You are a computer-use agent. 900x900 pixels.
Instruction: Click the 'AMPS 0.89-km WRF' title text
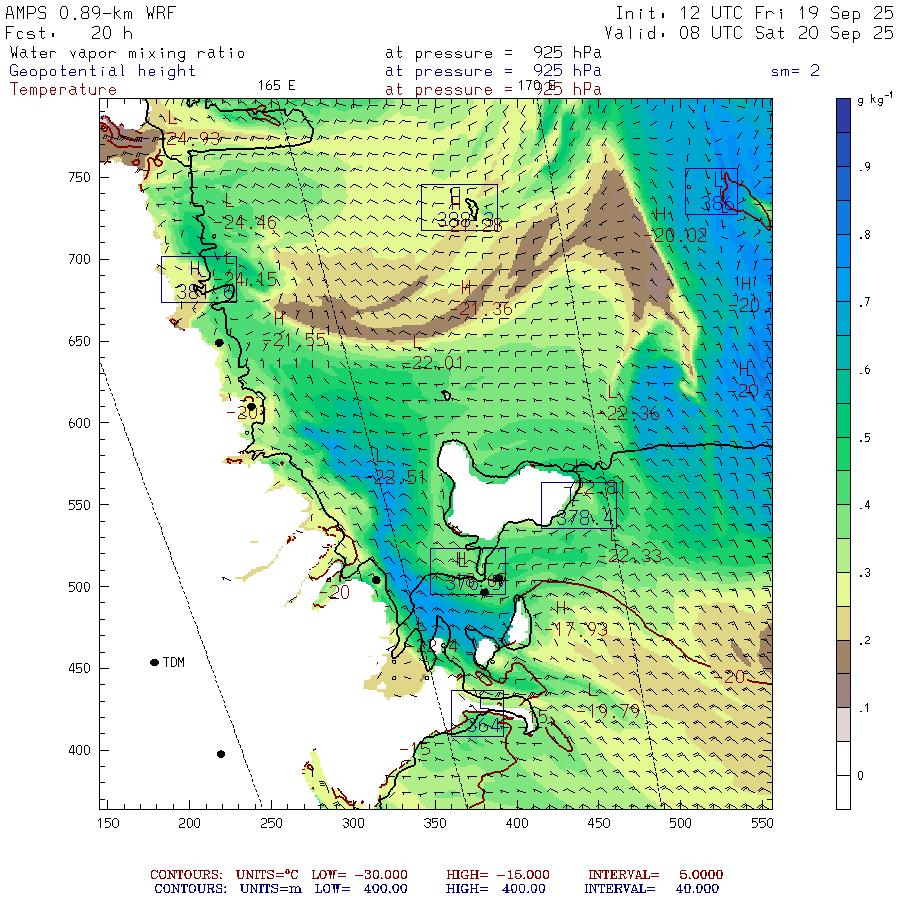[x=90, y=13]
